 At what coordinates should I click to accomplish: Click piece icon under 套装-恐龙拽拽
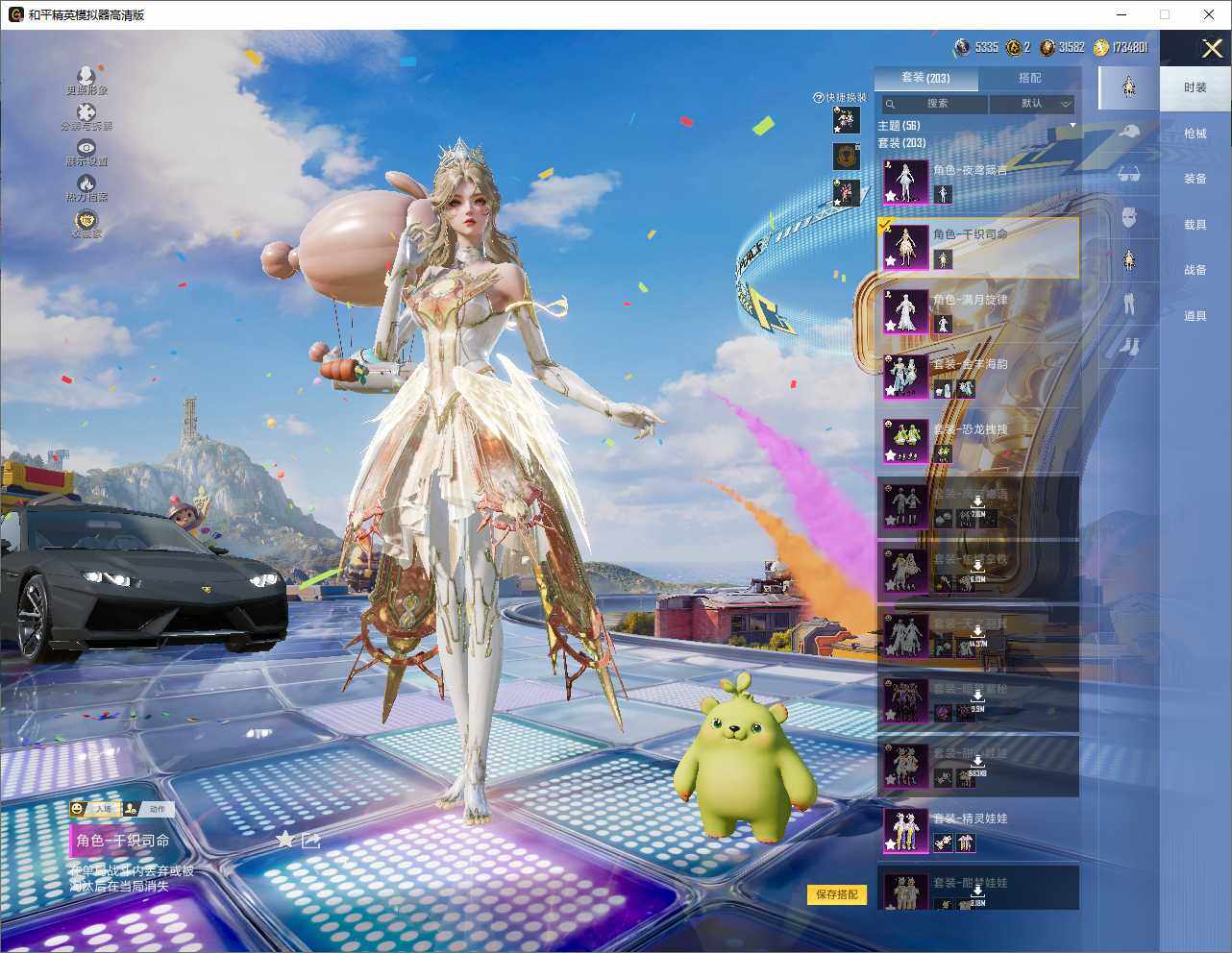pos(943,453)
